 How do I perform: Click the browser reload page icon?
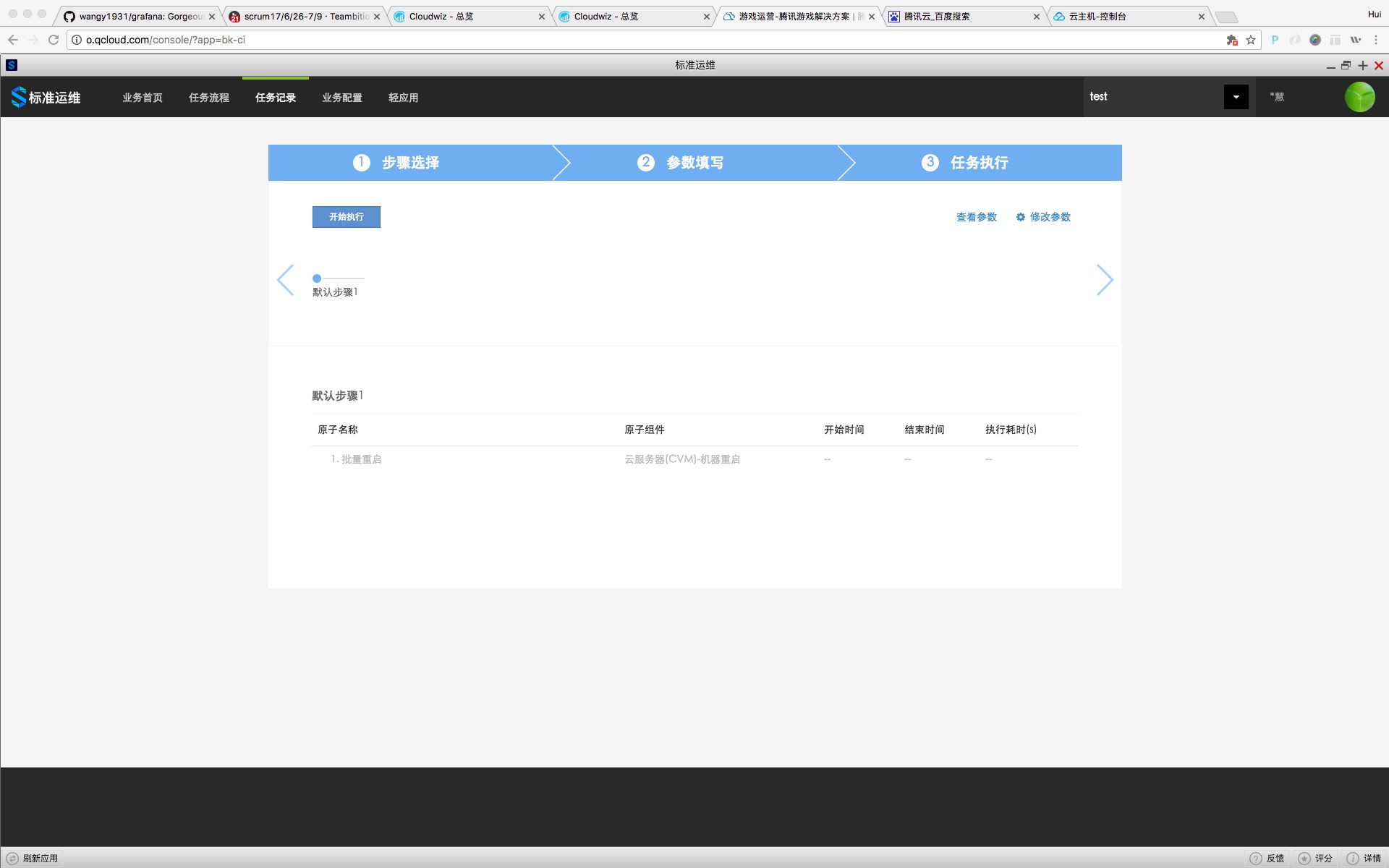[54, 40]
